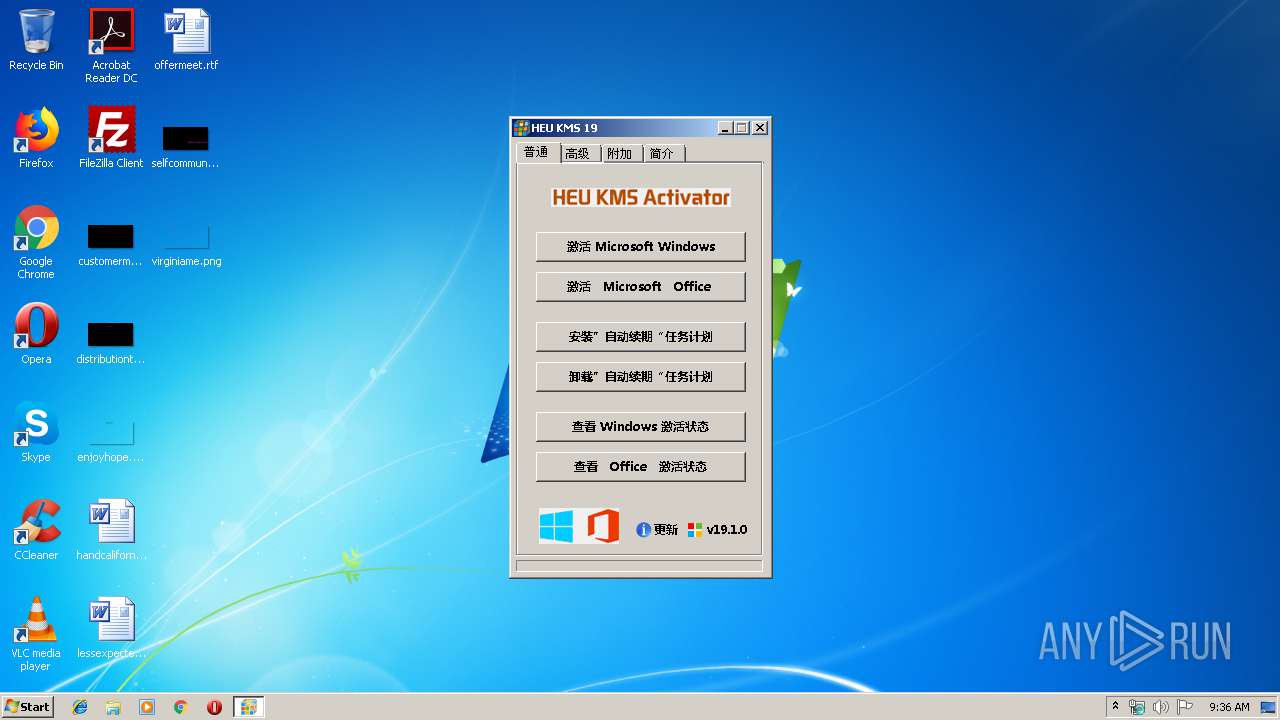This screenshot has width=1280, height=720.
Task: Open handcaliforn... Word document
Action: 111,530
